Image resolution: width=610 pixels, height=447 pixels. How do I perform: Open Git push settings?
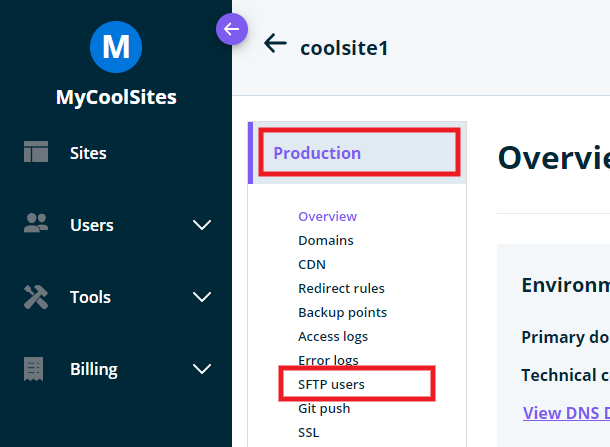pos(324,408)
